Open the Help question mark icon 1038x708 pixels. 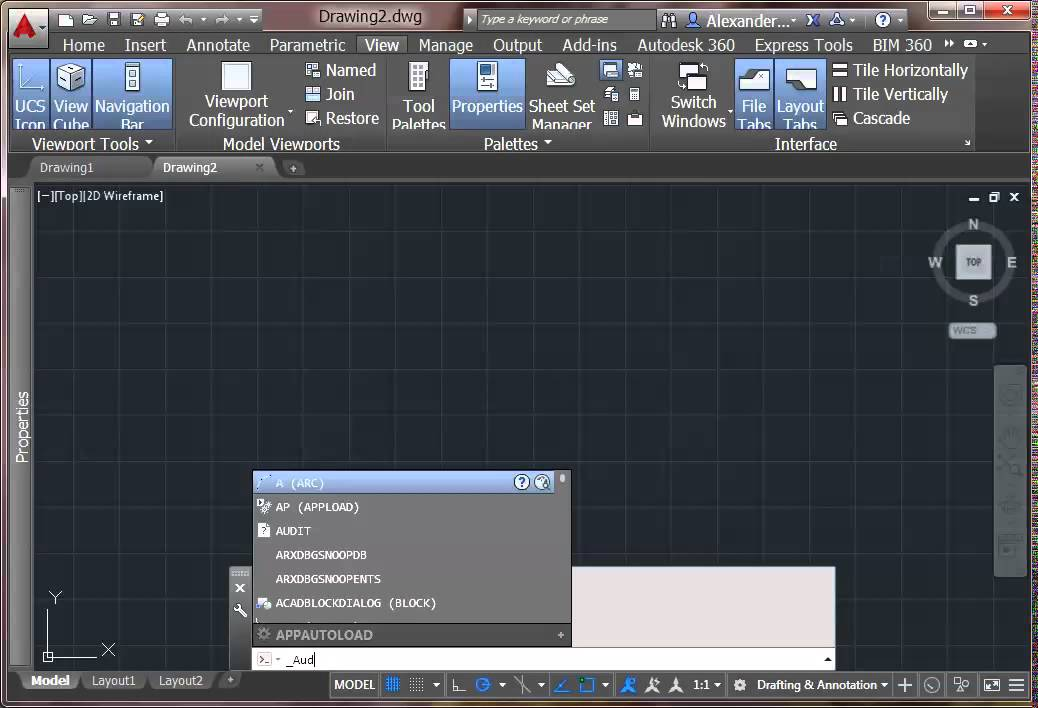pyautogui.click(x=882, y=21)
